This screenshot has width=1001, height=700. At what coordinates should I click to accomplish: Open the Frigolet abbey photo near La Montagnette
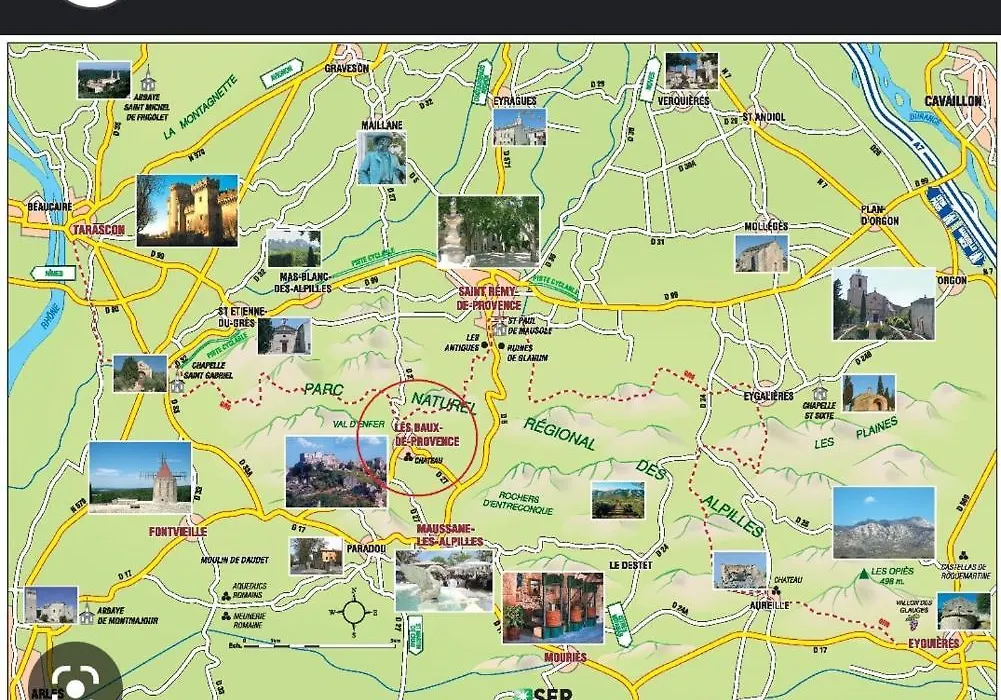point(104,80)
